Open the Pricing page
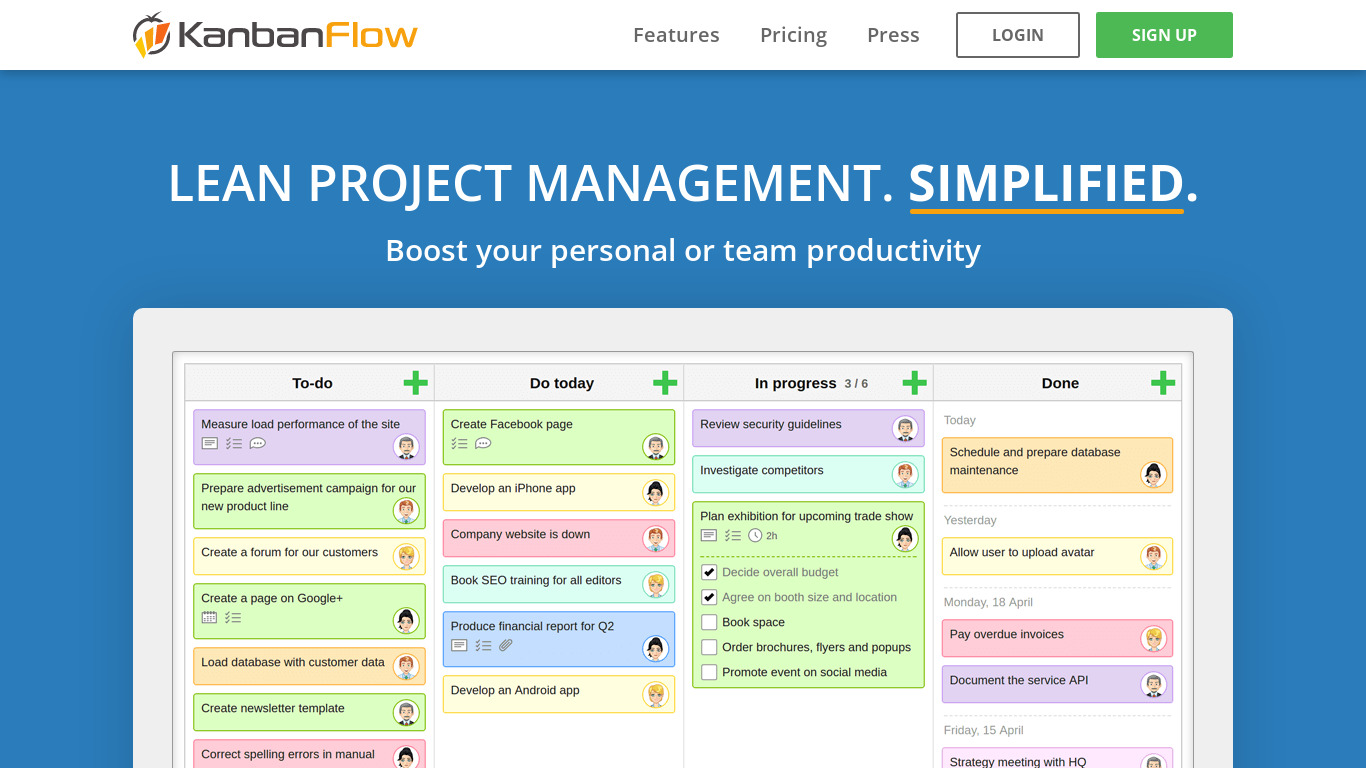The image size is (1366, 768). (x=793, y=35)
